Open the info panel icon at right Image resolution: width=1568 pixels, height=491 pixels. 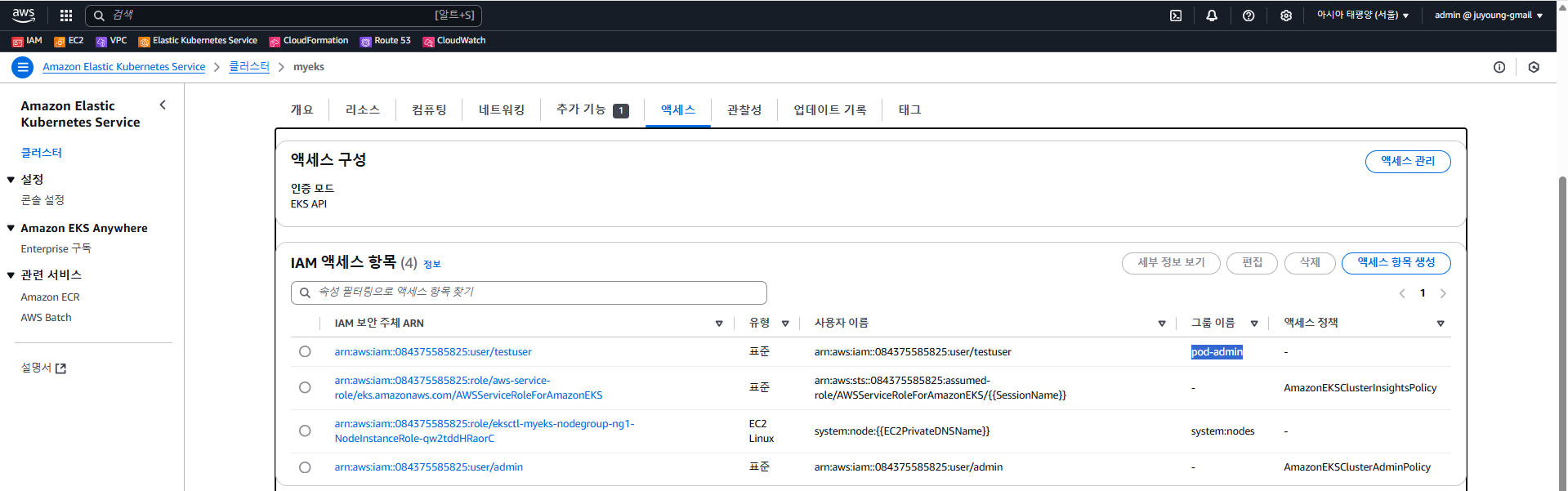click(1499, 67)
